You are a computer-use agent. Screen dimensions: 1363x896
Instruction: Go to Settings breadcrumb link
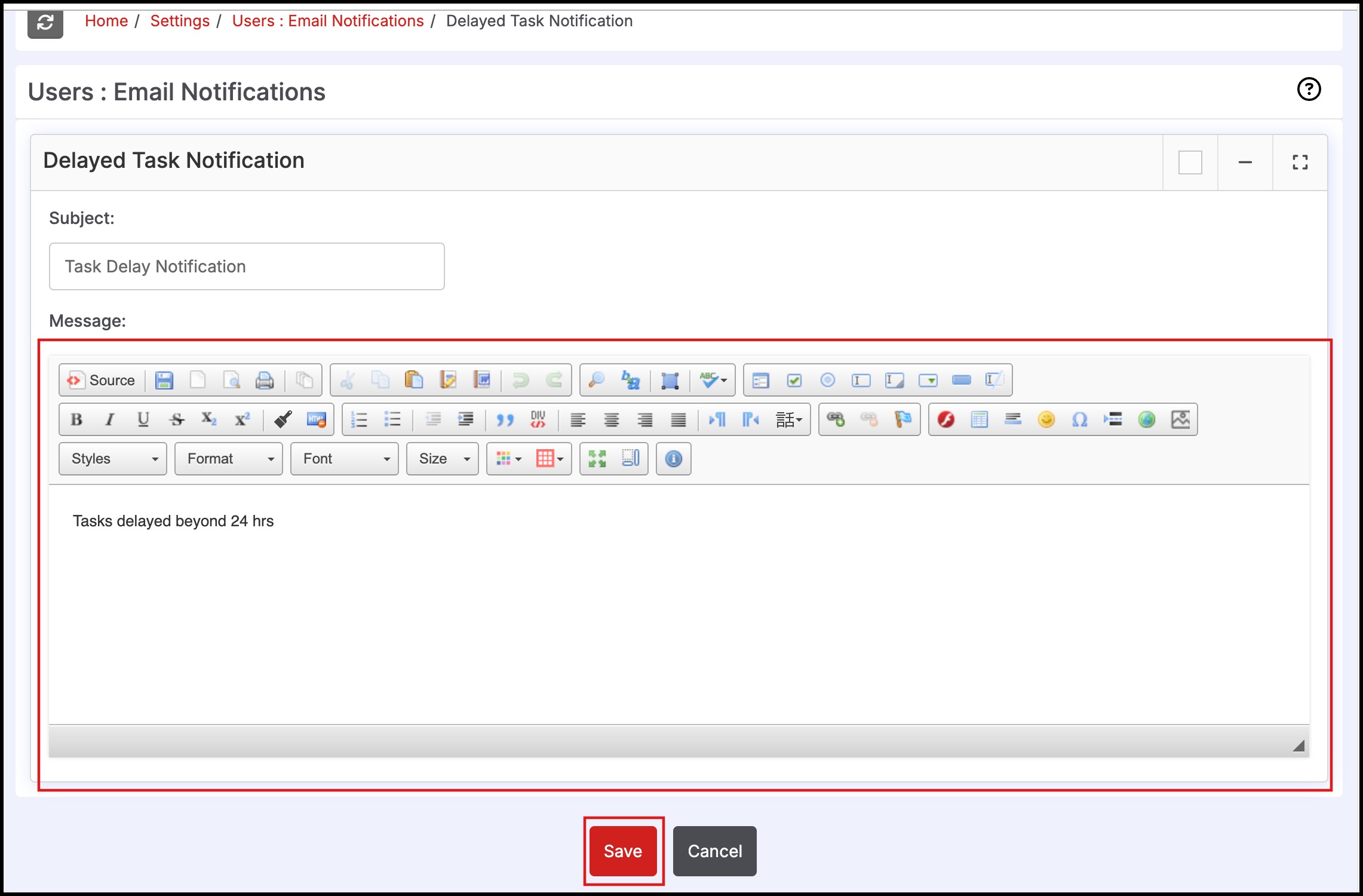tap(180, 21)
